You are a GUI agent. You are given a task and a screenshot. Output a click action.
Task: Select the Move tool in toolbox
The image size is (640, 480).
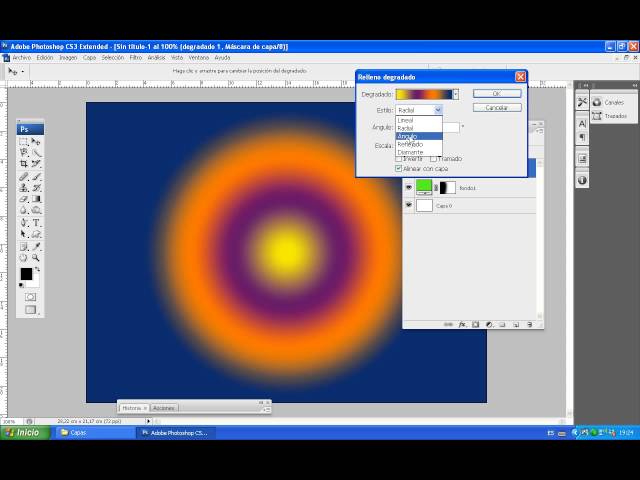(x=36, y=142)
